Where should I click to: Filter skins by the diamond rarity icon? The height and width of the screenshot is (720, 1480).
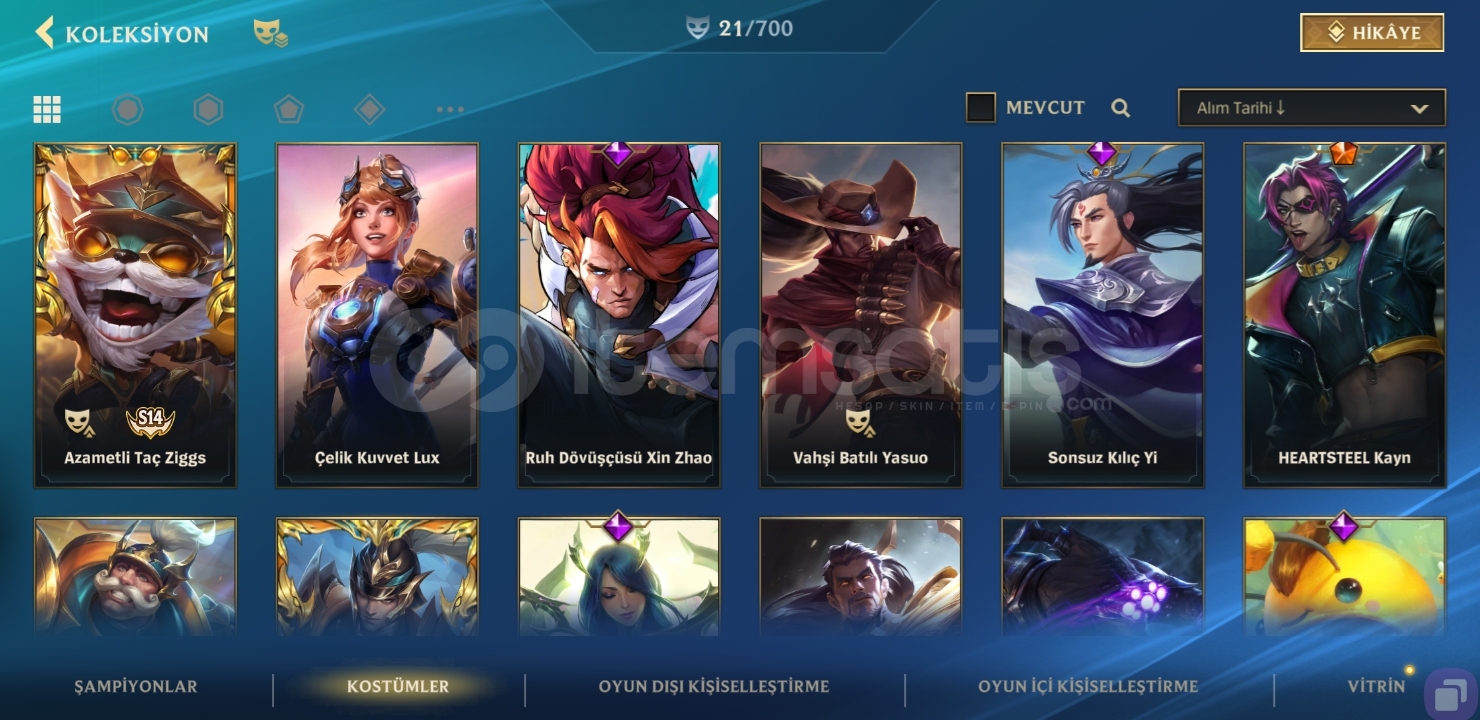tap(370, 109)
